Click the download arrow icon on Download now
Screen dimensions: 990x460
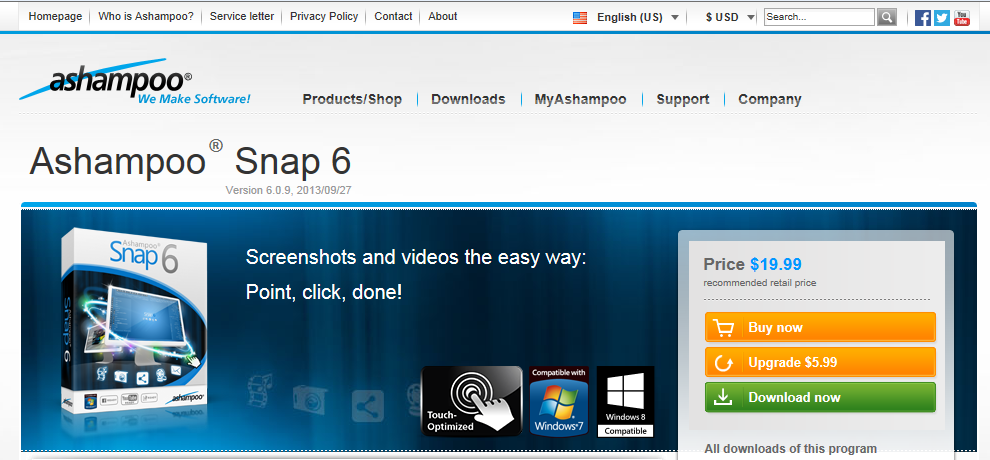coord(724,398)
